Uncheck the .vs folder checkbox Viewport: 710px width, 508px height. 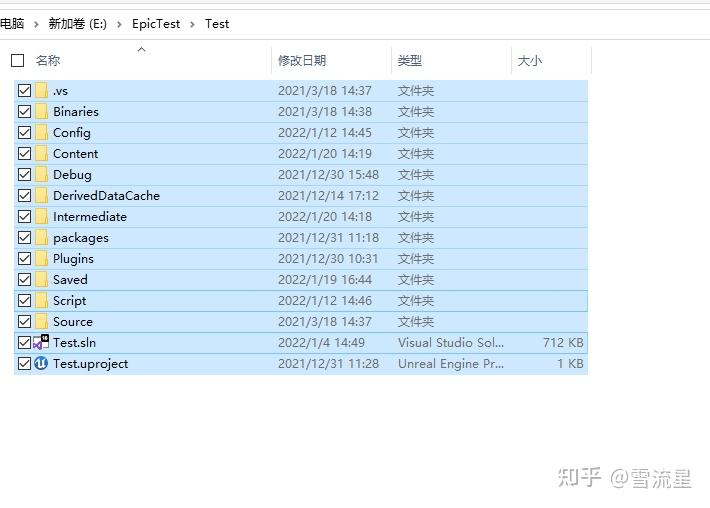pyautogui.click(x=24, y=91)
